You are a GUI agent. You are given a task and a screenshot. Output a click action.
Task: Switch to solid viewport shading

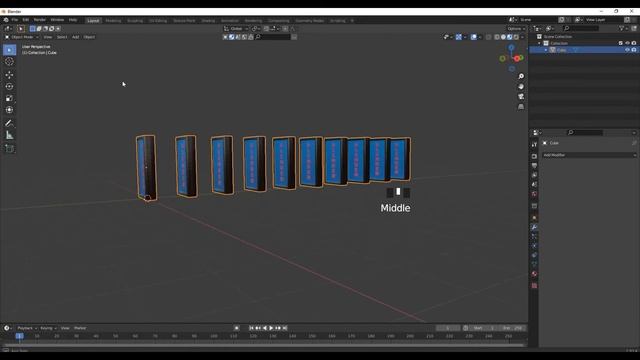point(503,37)
